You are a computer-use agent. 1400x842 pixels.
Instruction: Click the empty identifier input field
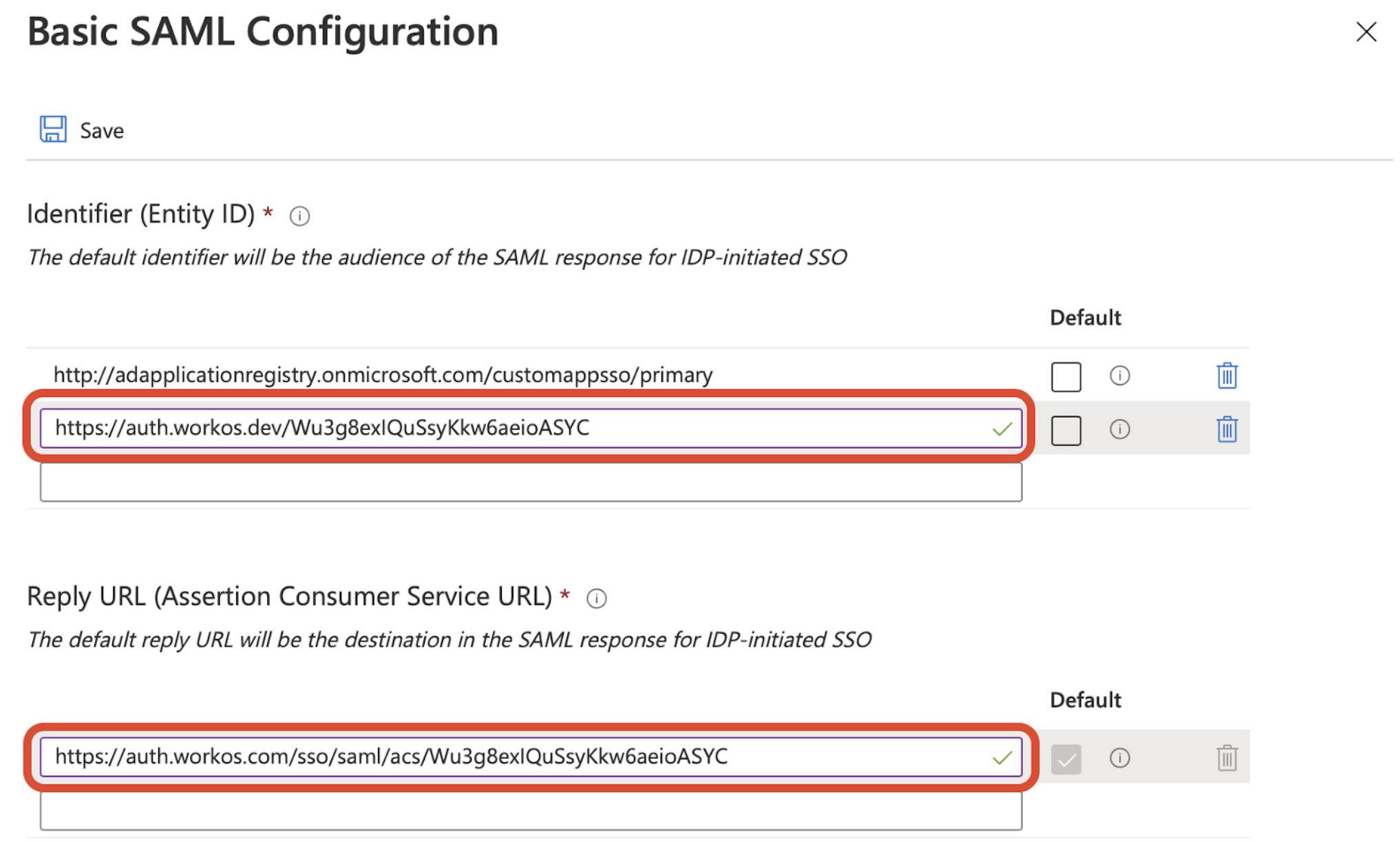pyautogui.click(x=531, y=482)
